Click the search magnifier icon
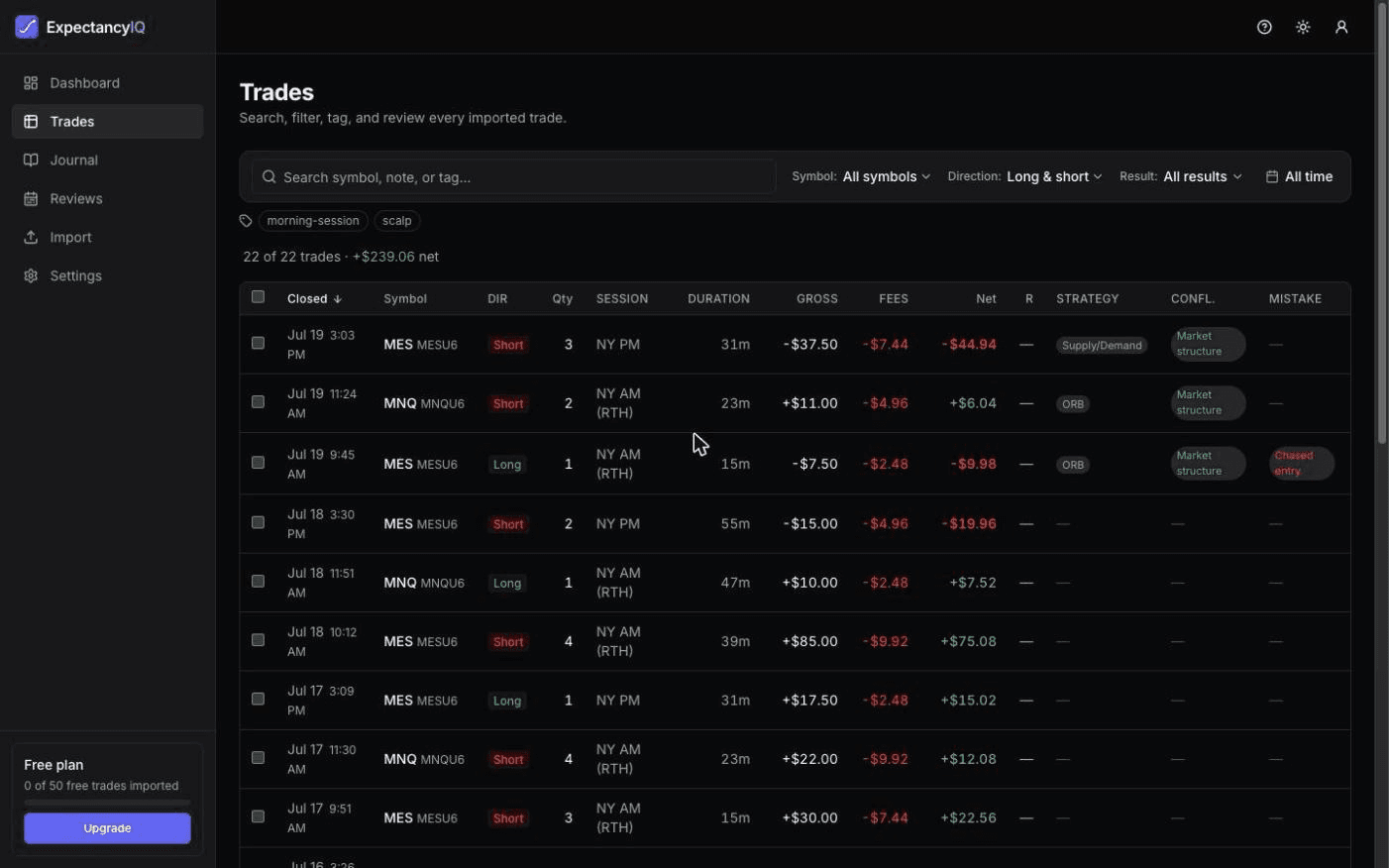Viewport: 1389px width, 868px height. [x=268, y=177]
